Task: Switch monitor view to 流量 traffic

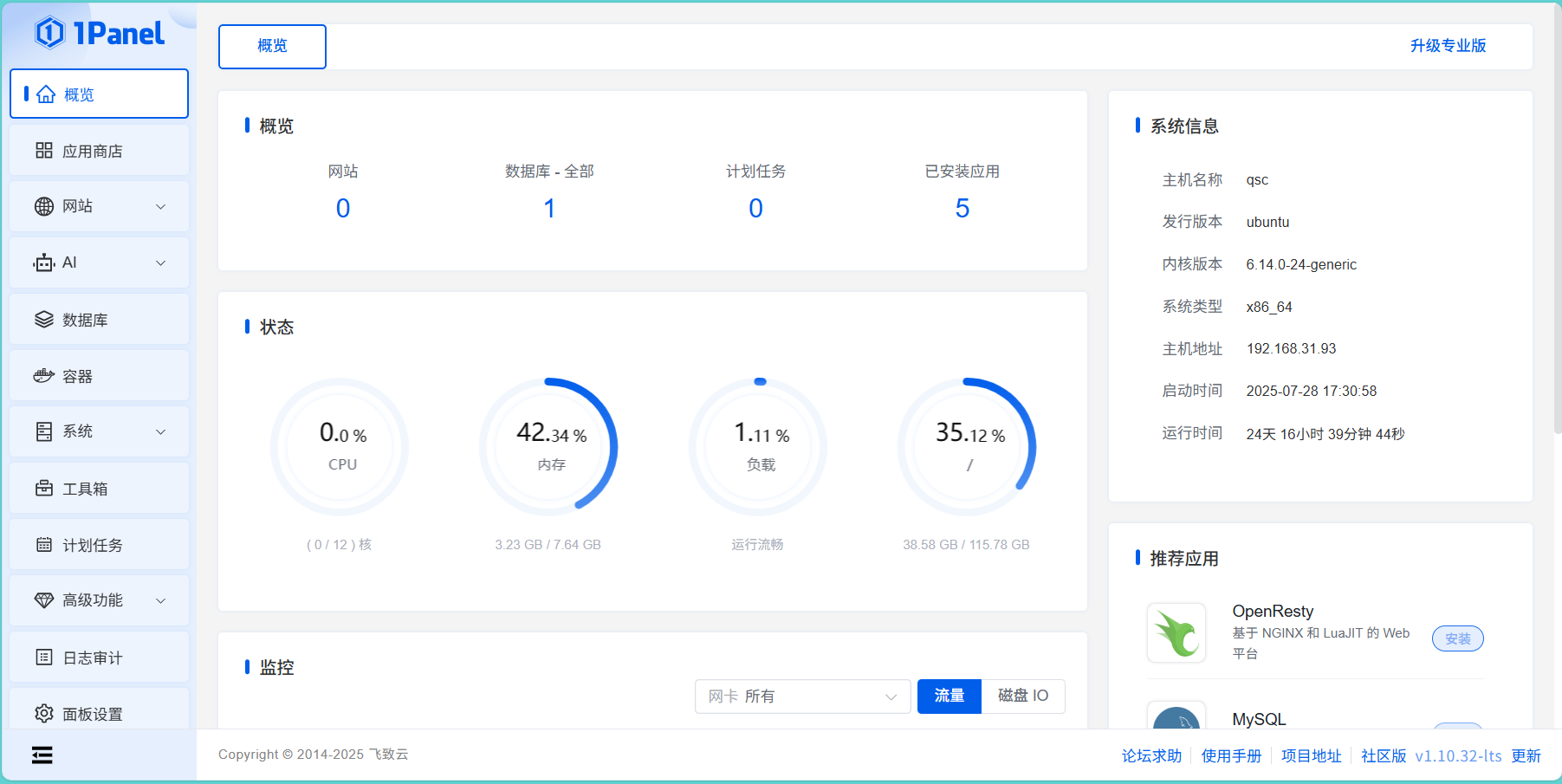Action: [949, 696]
